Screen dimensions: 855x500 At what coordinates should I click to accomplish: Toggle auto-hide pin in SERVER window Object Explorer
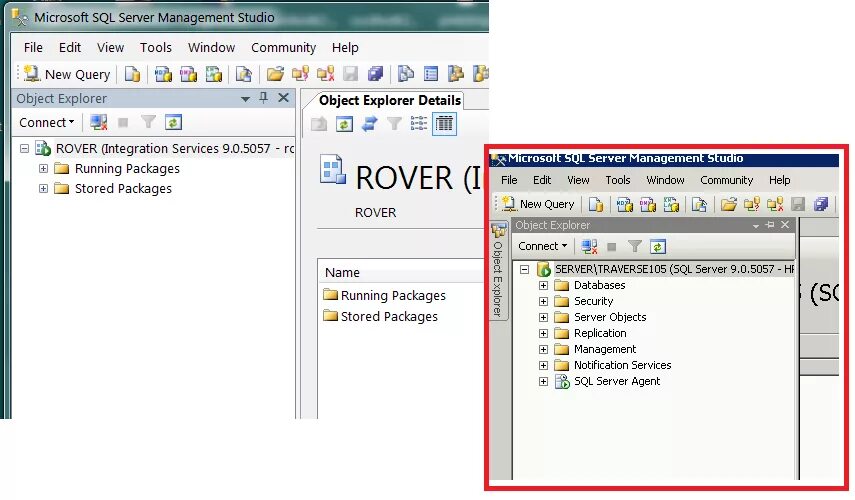click(770, 225)
